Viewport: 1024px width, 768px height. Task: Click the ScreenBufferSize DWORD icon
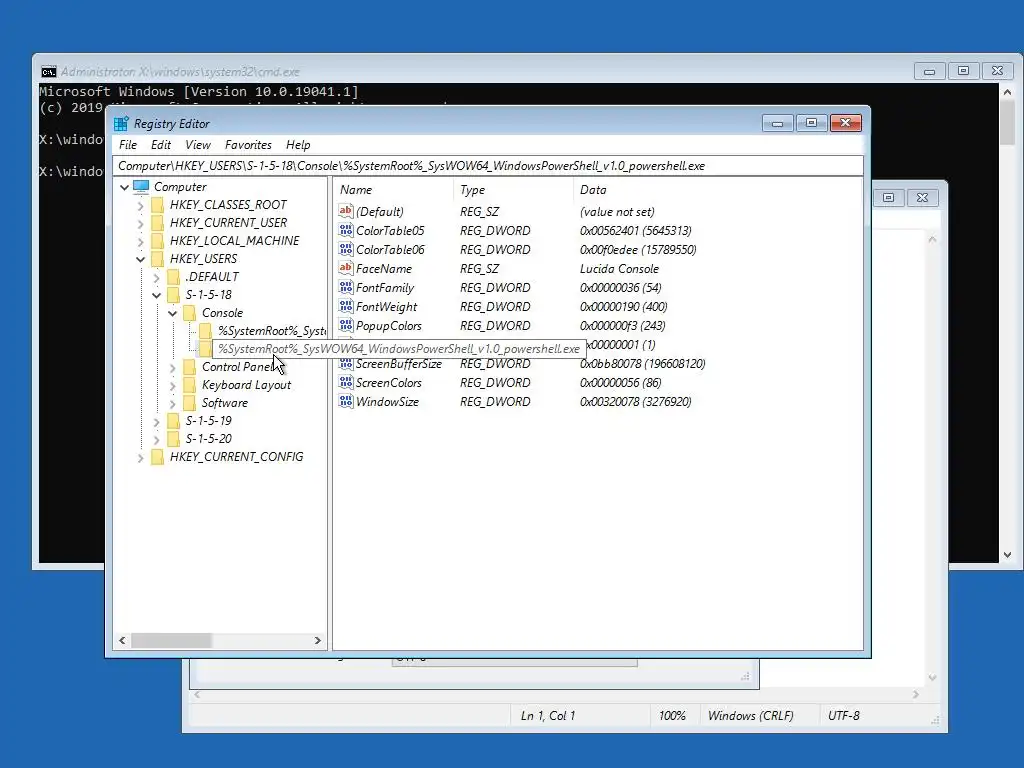pos(345,364)
